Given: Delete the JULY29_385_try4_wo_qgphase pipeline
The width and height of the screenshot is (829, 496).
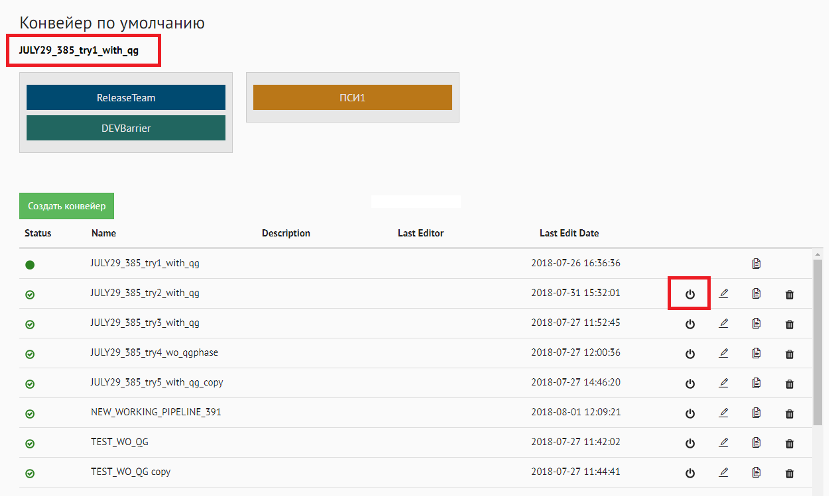Looking at the screenshot, I should point(790,354).
